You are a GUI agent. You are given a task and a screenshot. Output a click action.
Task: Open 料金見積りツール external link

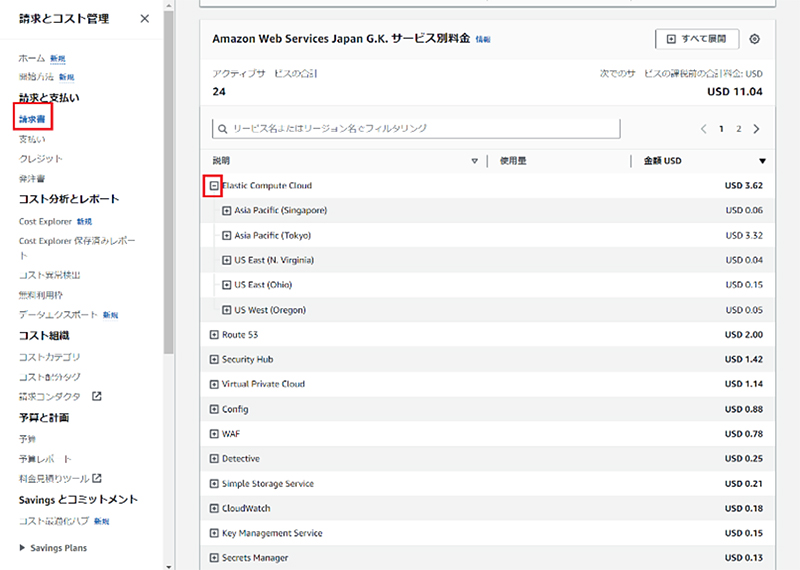coord(60,479)
